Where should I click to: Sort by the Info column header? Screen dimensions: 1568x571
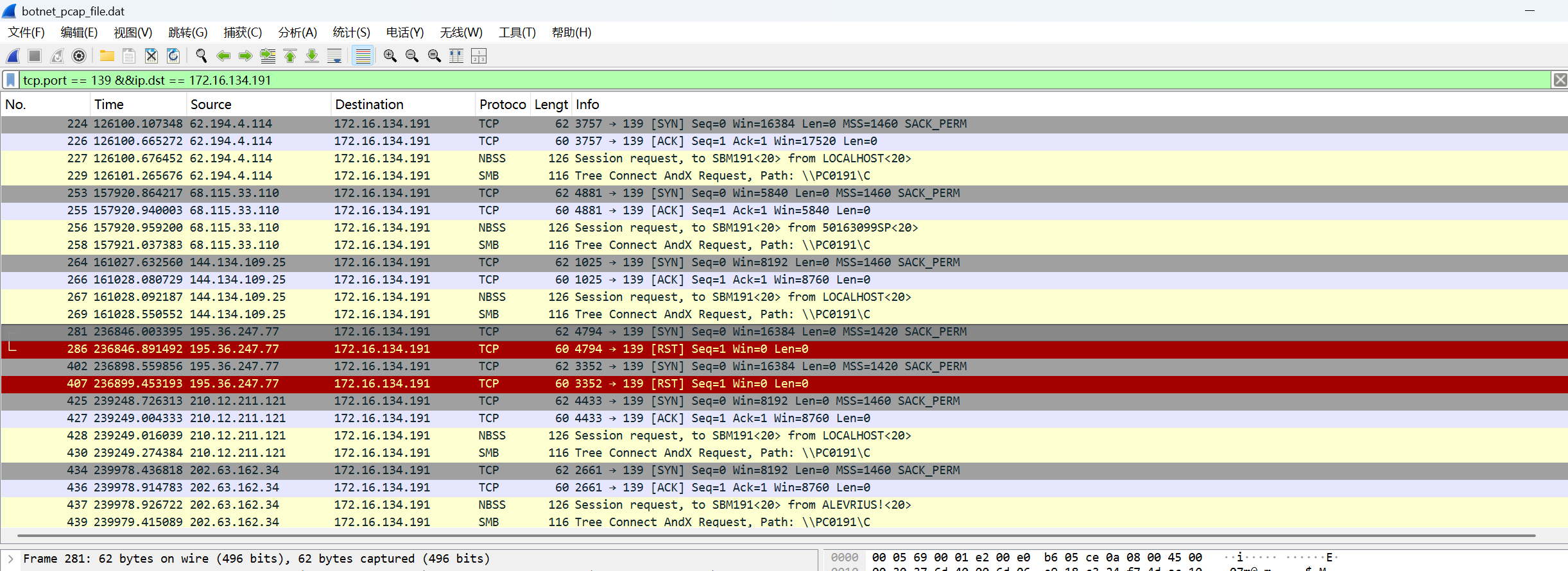click(1069, 105)
